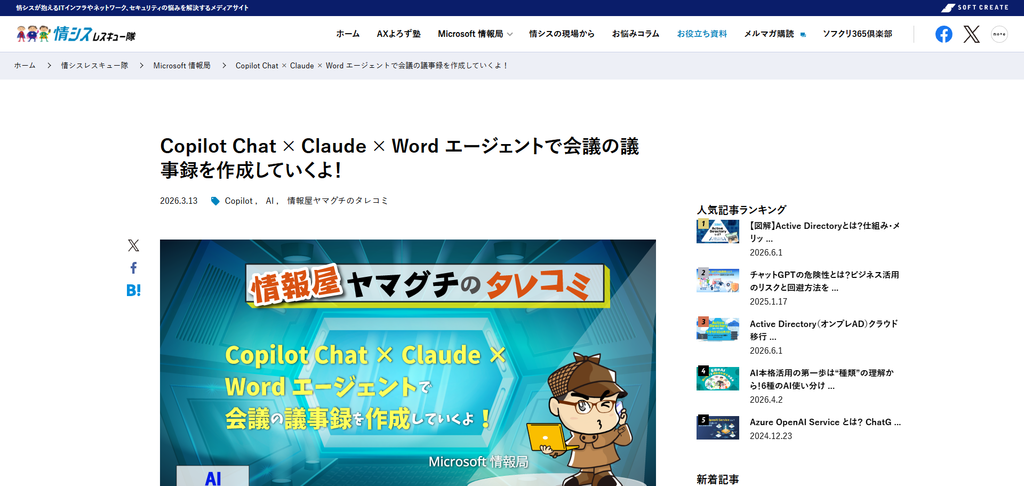The image size is (1024, 486).
Task: Open the 情シスレスキュー隊 site logo
Action: click(x=76, y=34)
